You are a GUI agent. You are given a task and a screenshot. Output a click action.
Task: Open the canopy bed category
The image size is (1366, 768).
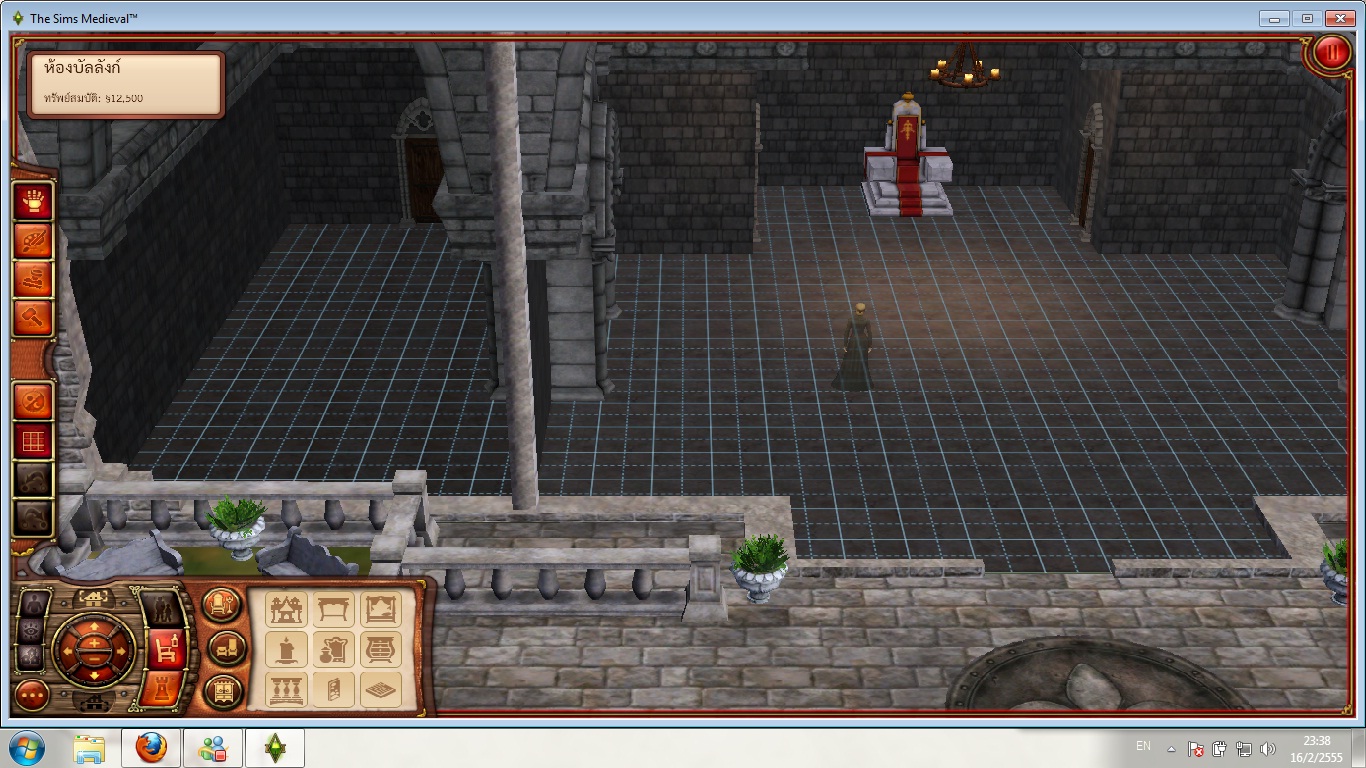[x=380, y=609]
